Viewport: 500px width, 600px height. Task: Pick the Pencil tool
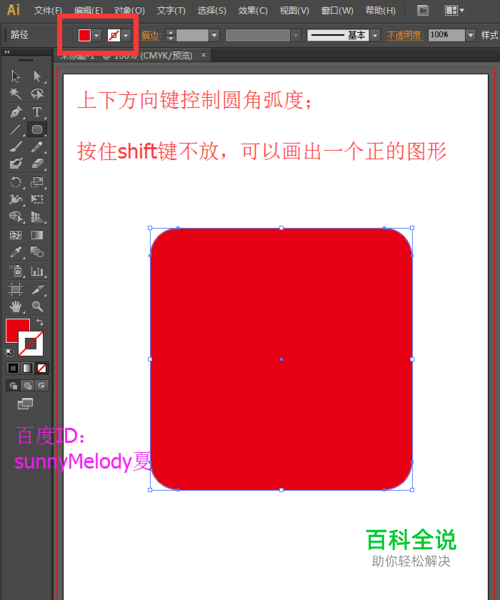coord(37,147)
